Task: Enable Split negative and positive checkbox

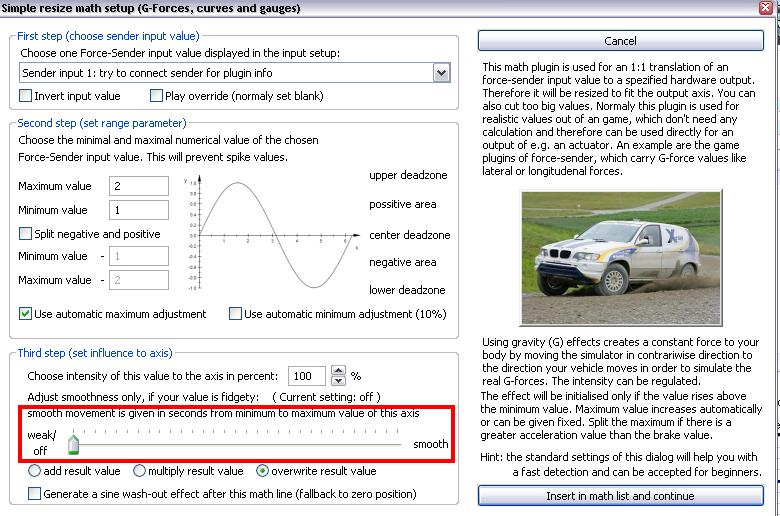Action: [x=25, y=233]
